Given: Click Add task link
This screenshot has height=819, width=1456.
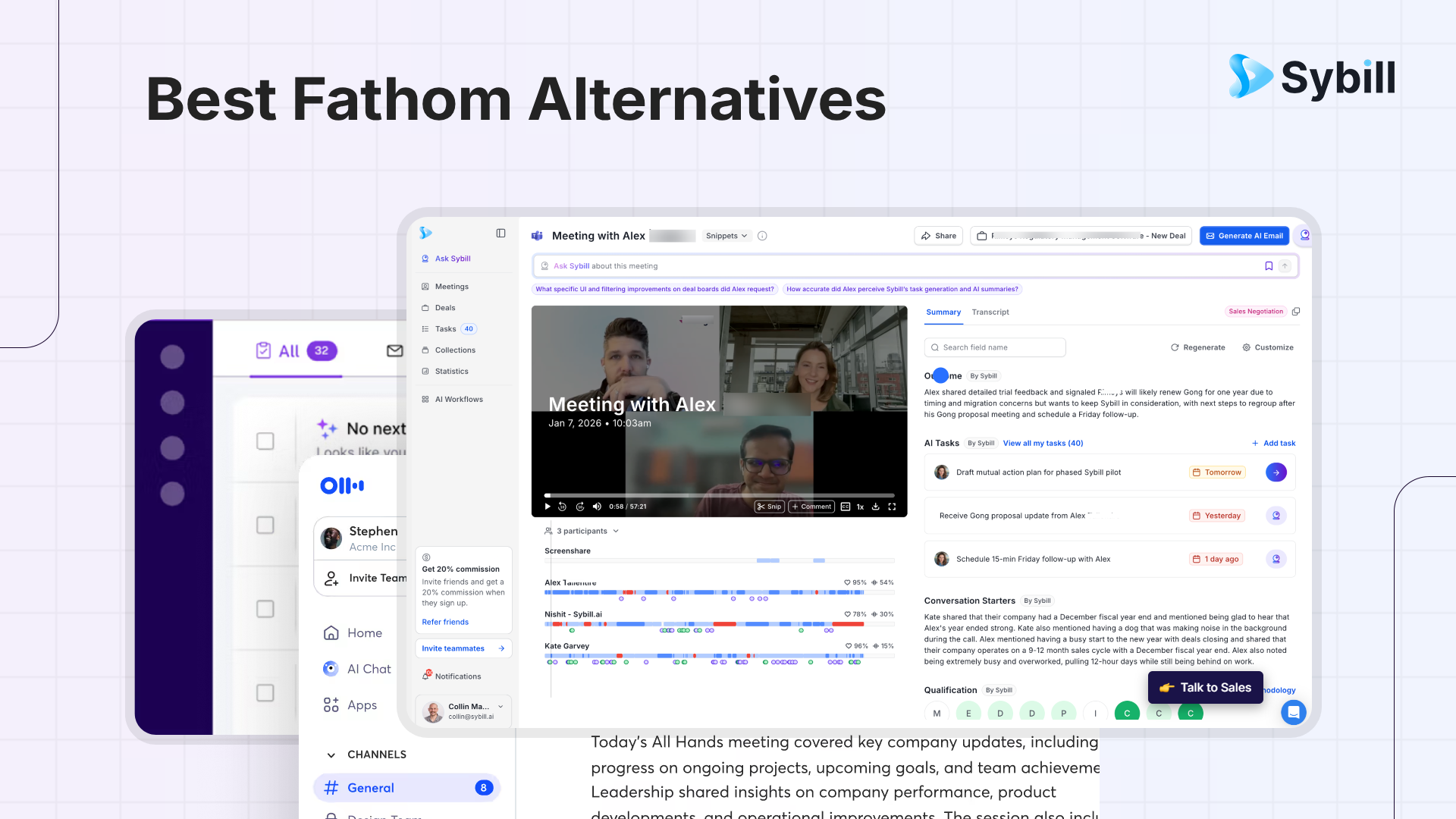Looking at the screenshot, I should pyautogui.click(x=1274, y=444).
